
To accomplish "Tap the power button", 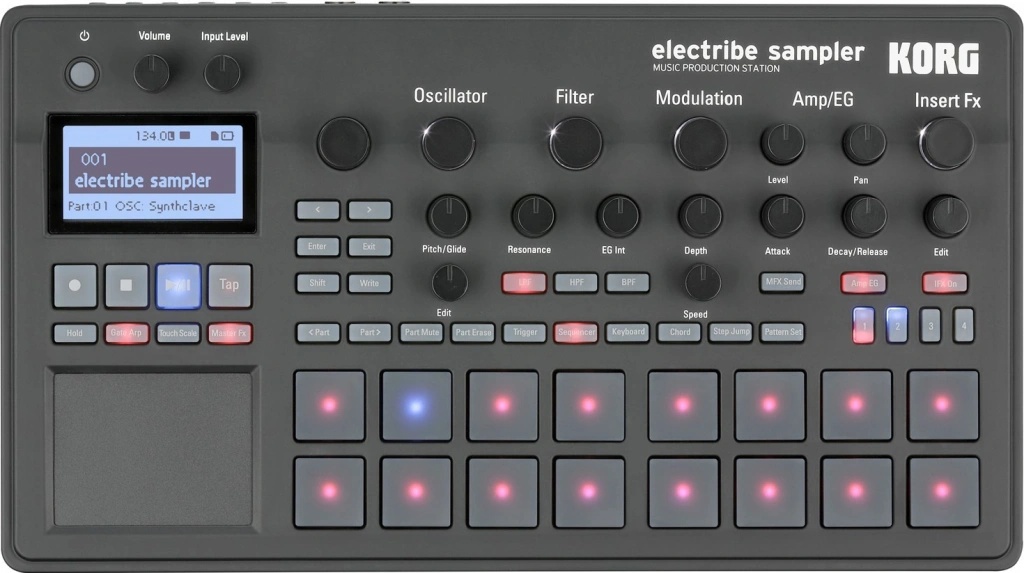I will click(x=82, y=74).
